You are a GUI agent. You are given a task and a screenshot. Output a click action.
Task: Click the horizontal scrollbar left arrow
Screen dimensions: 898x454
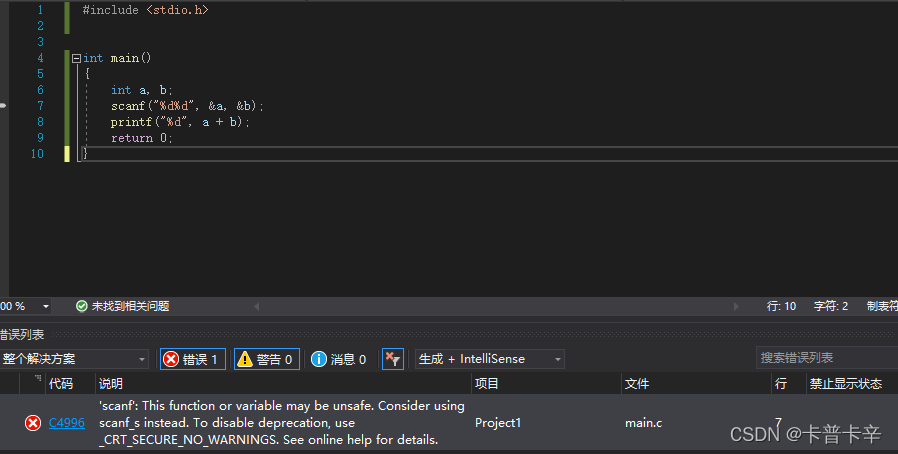click(x=257, y=306)
